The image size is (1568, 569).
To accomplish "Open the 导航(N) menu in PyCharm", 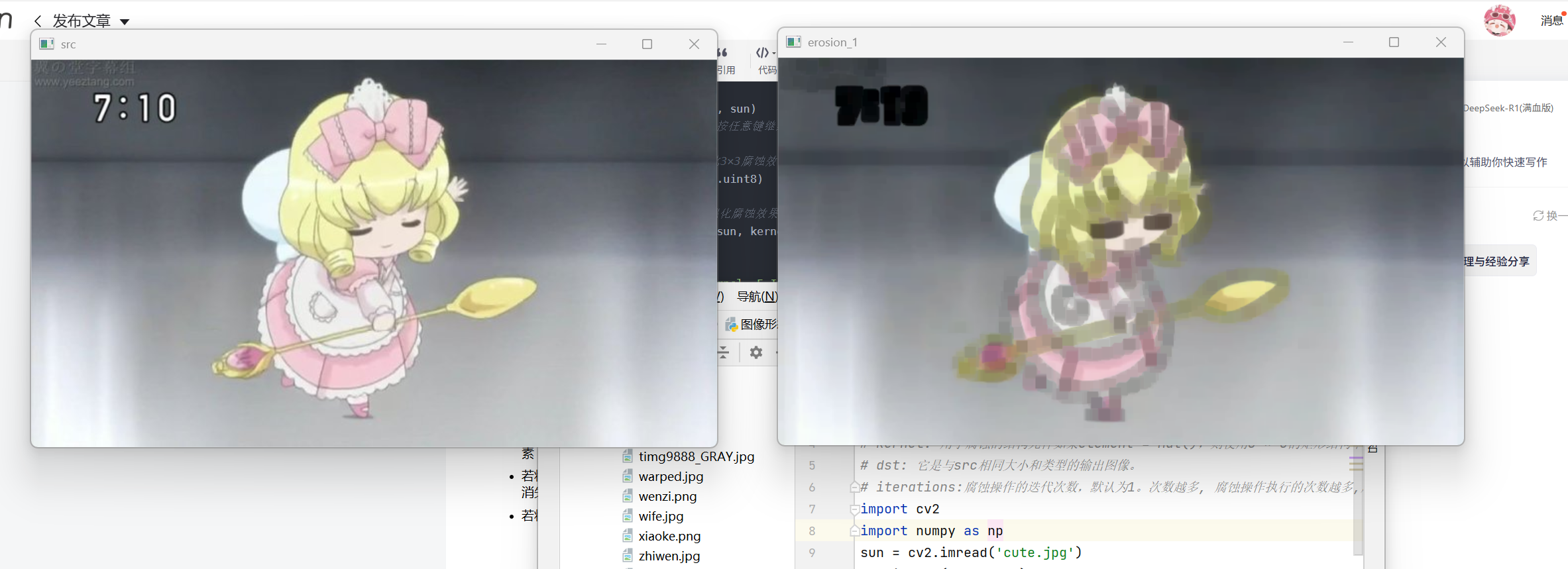I will pos(757,297).
